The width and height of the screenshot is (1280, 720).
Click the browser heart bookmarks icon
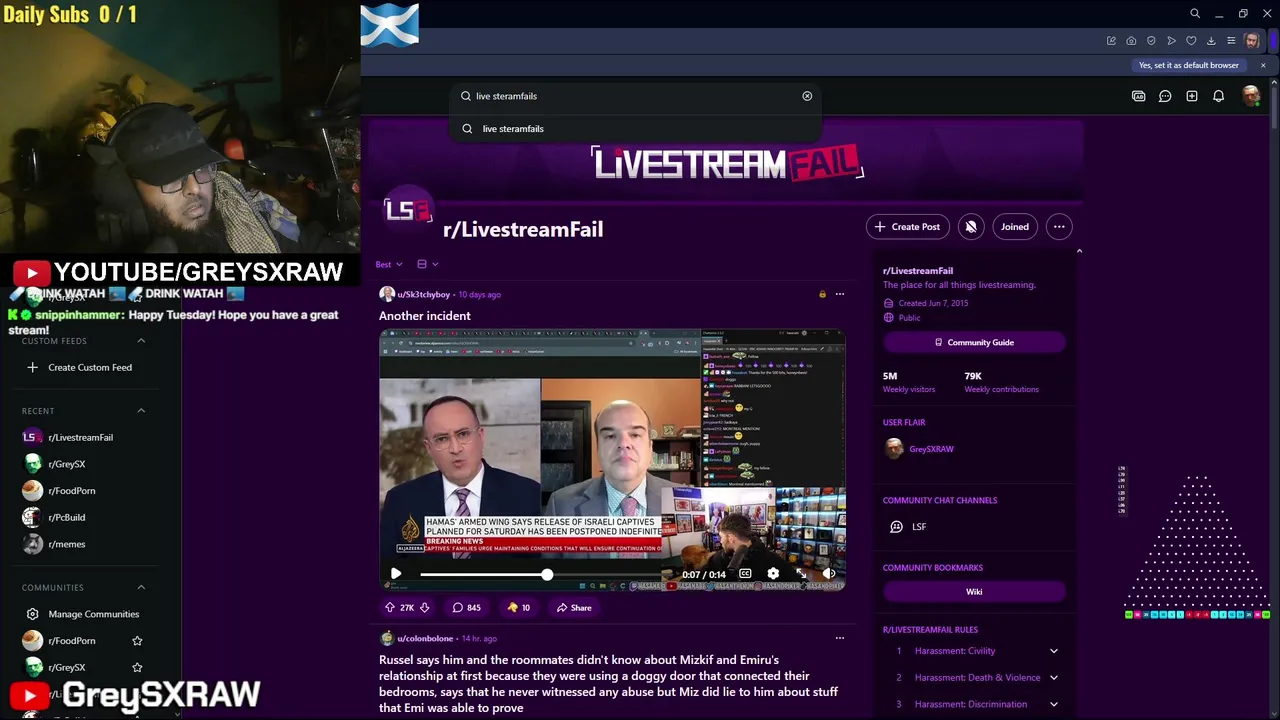(x=1191, y=41)
